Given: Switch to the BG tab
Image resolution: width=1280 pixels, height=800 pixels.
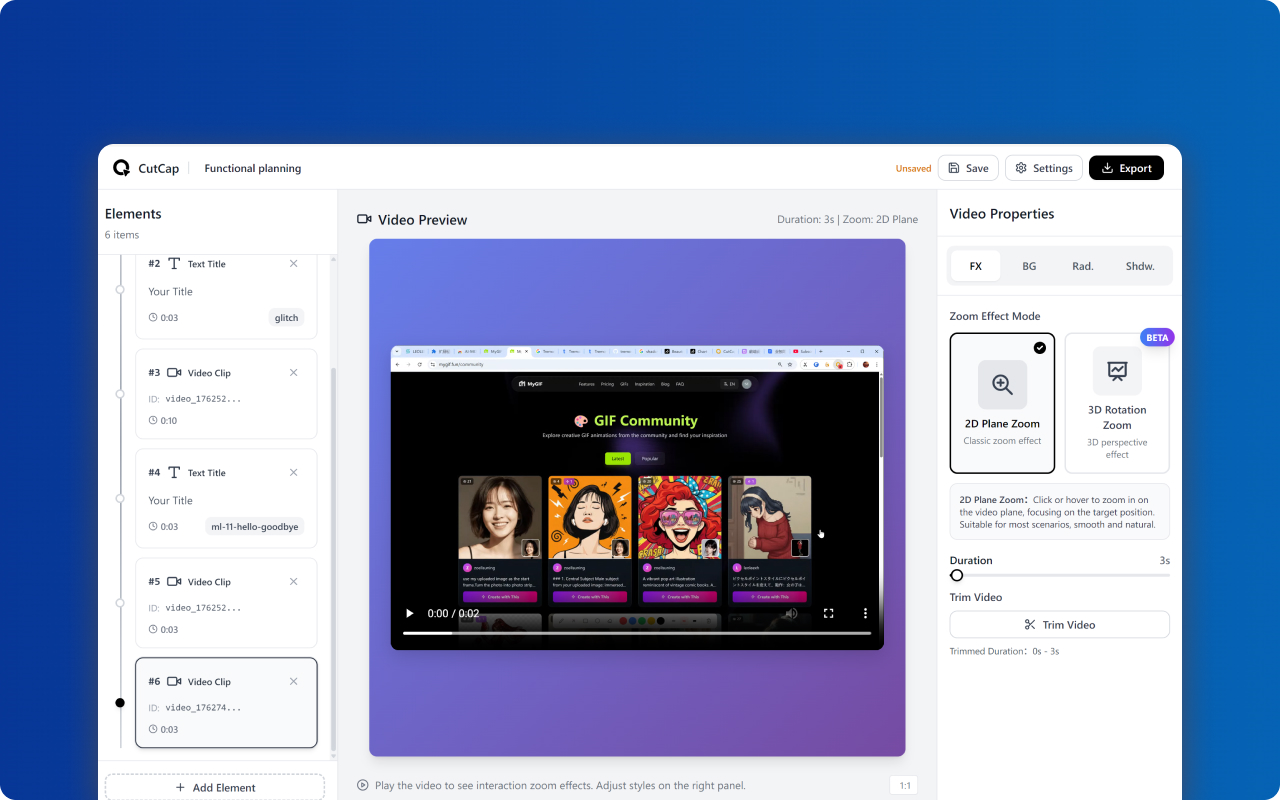Looking at the screenshot, I should (x=1029, y=265).
